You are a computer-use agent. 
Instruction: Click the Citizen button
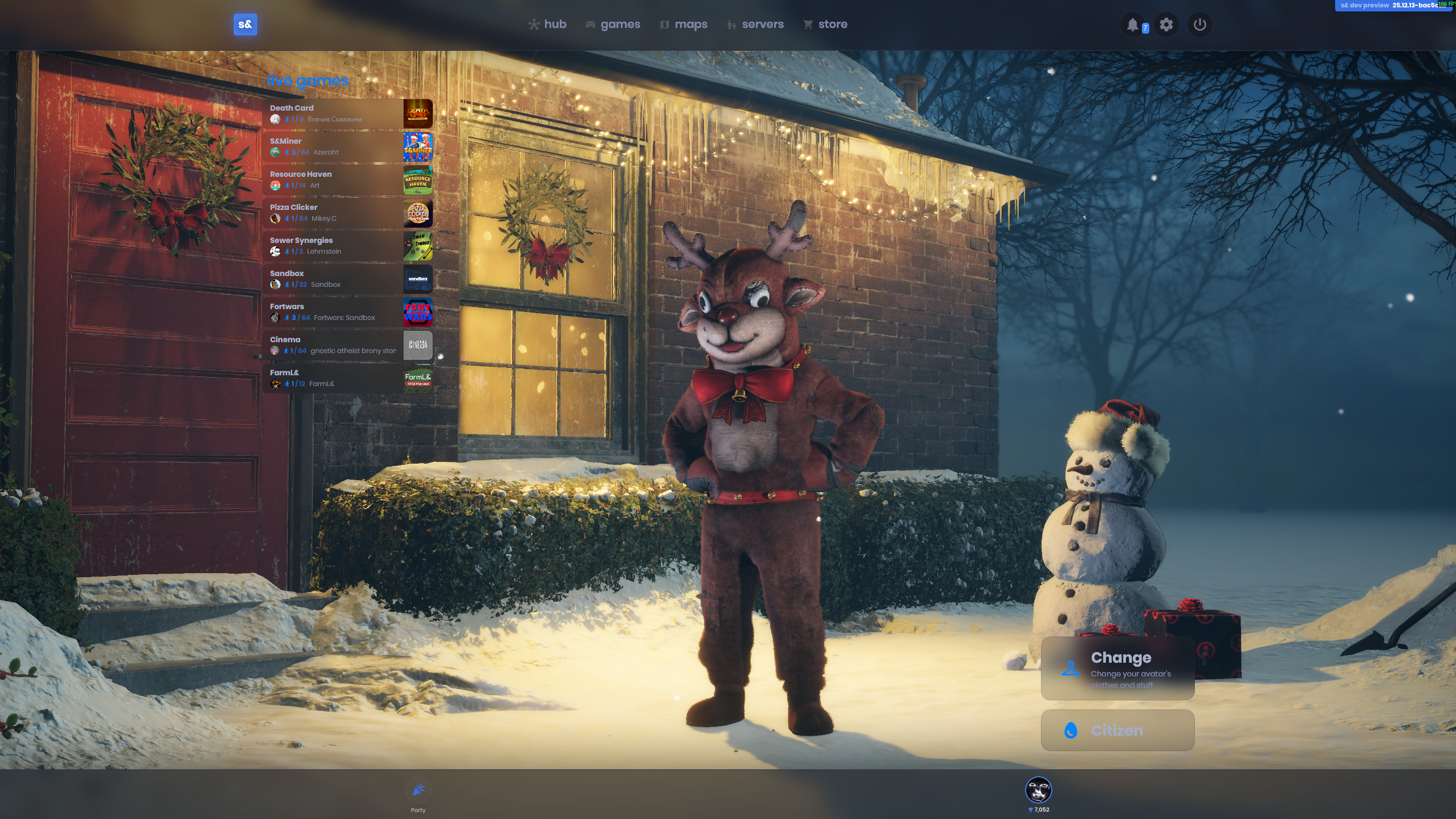coord(1117,730)
